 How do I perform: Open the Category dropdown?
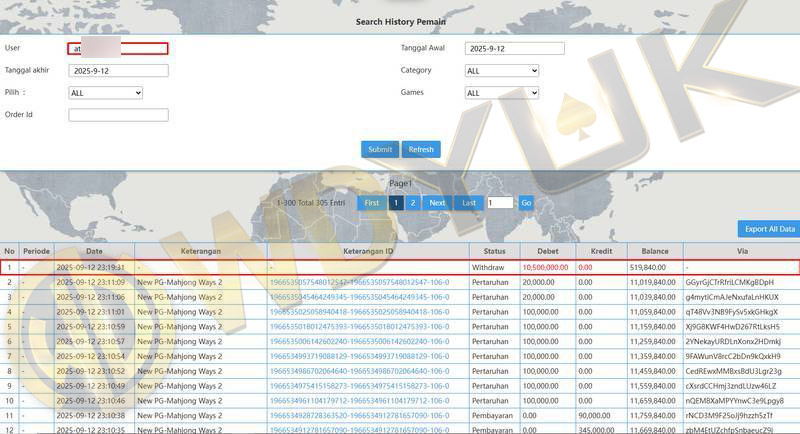502,70
